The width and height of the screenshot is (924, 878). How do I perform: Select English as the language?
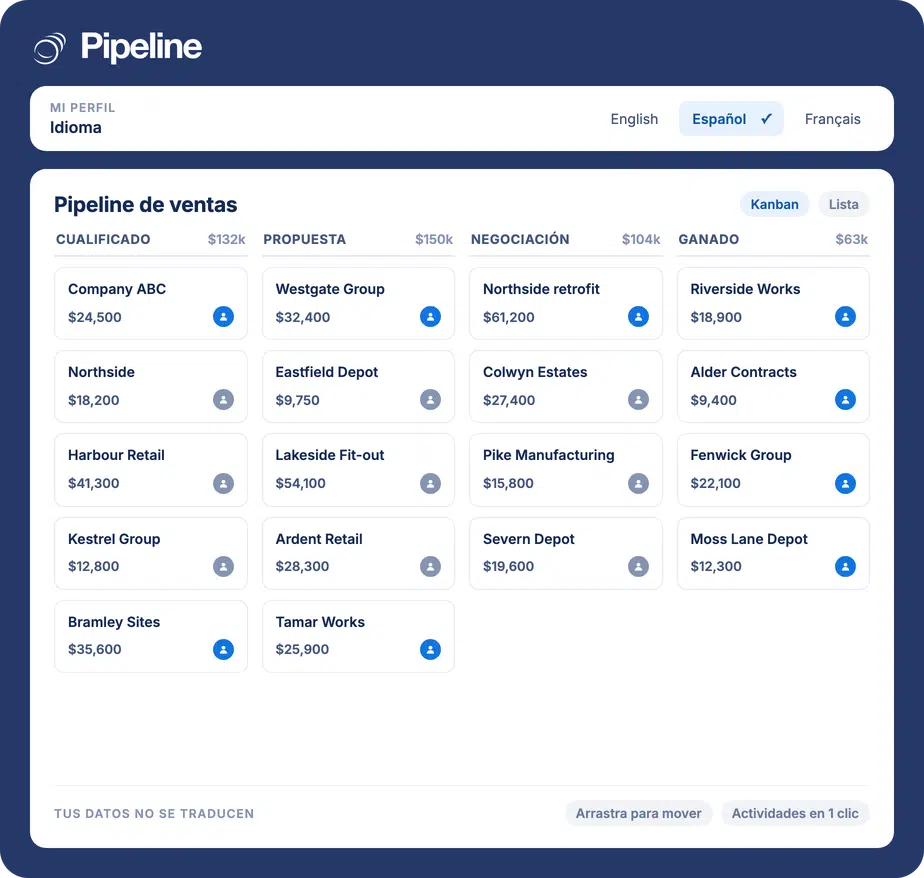tap(634, 119)
